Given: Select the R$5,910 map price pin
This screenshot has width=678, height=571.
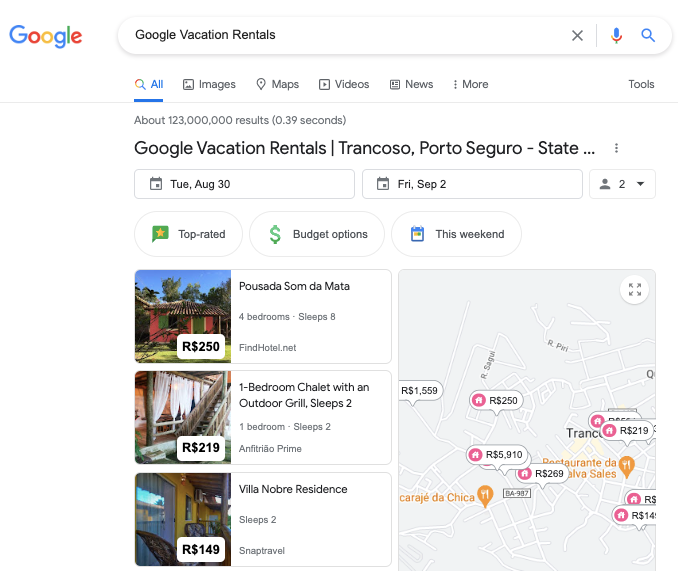Looking at the screenshot, I should [498, 455].
